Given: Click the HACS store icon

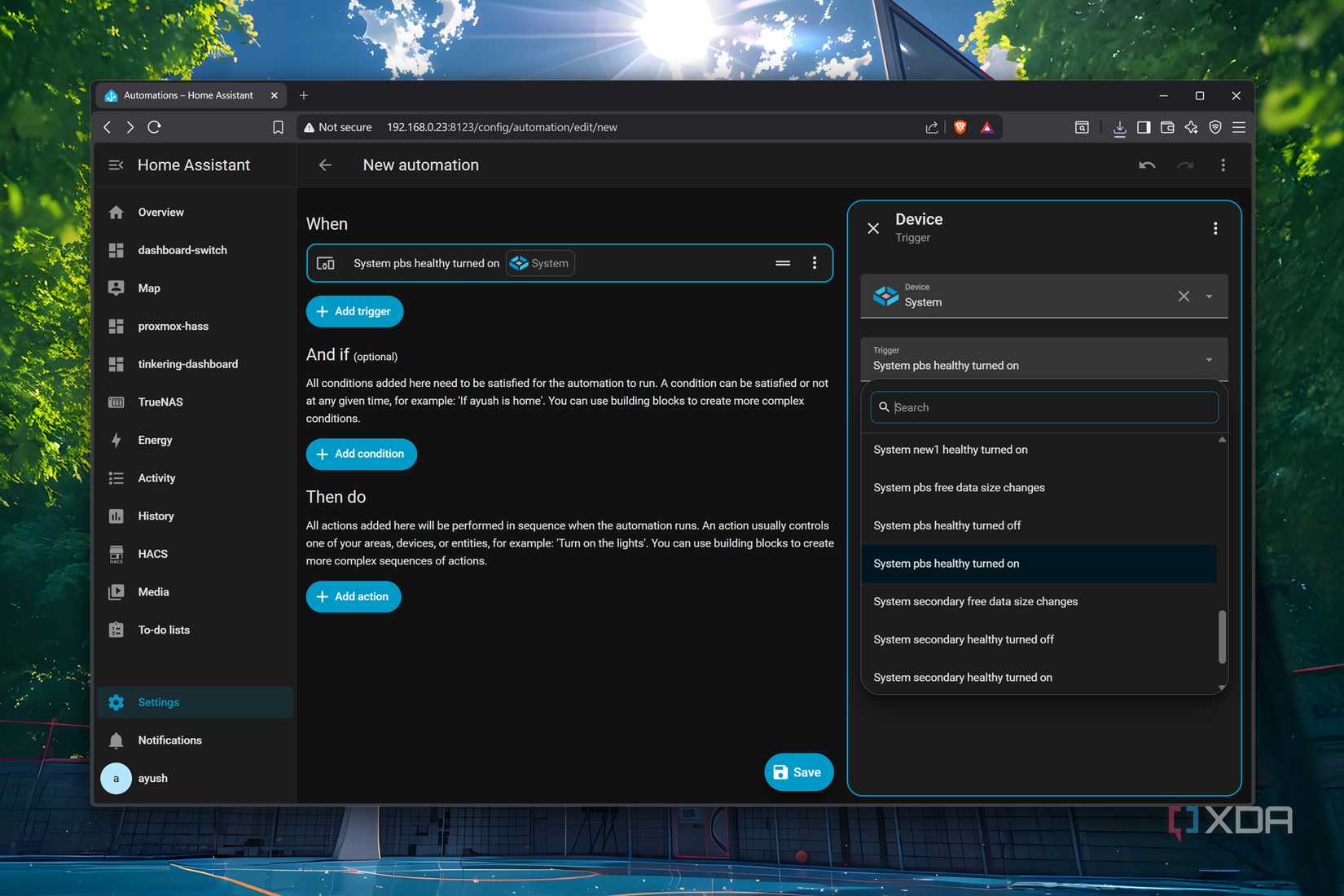Looking at the screenshot, I should (x=116, y=554).
